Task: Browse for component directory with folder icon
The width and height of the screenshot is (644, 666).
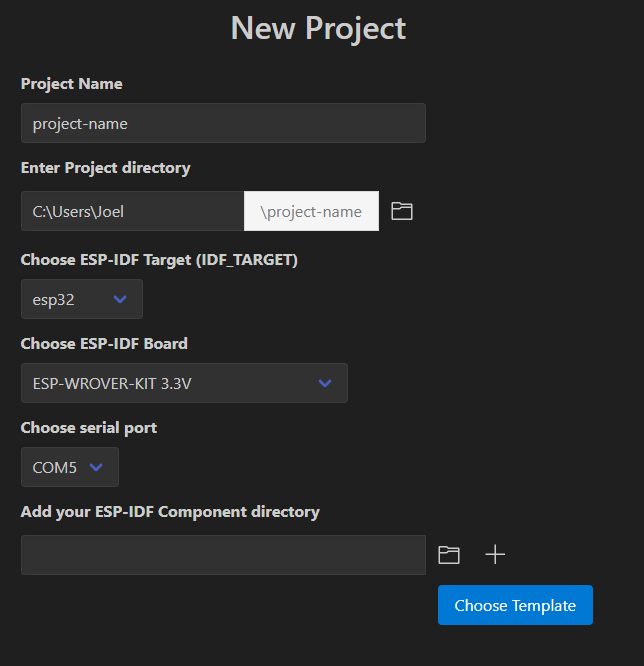Action: click(x=449, y=555)
